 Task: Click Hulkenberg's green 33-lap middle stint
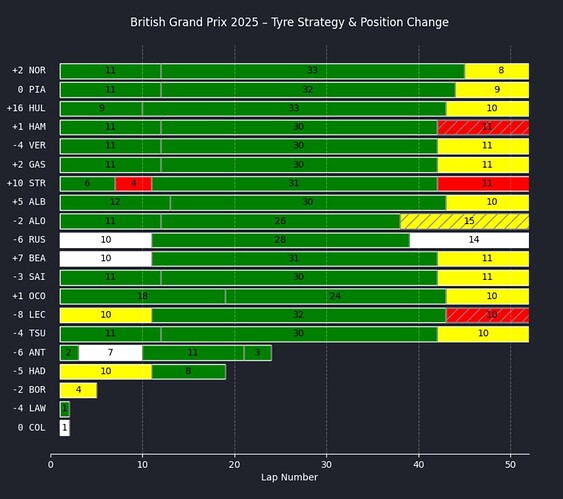click(x=294, y=108)
